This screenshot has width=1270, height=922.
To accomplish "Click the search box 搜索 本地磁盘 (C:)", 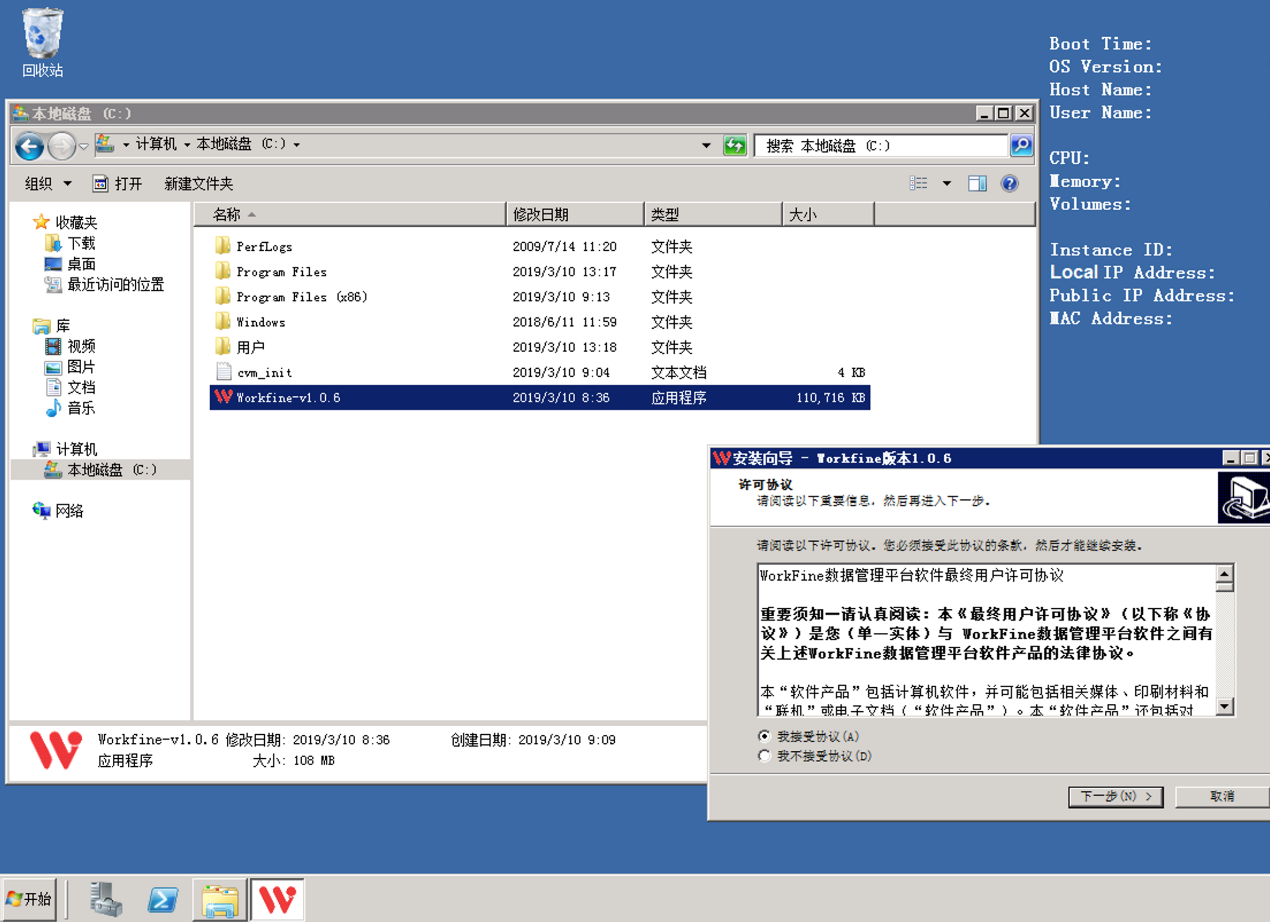I will [x=880, y=146].
